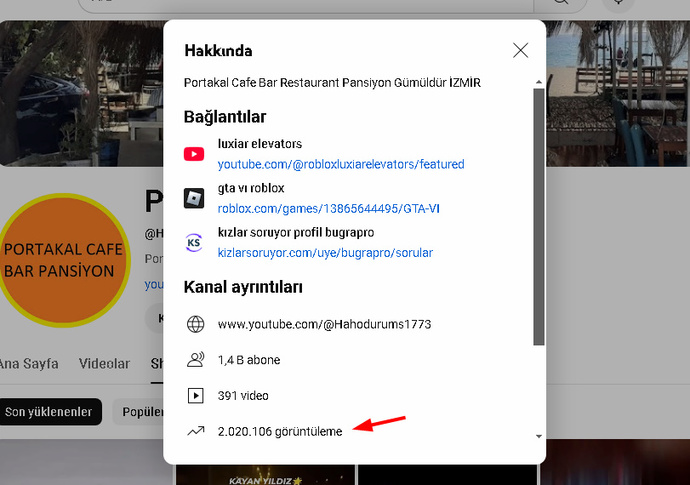Click the dialog scrollbar down arrow

click(539, 436)
